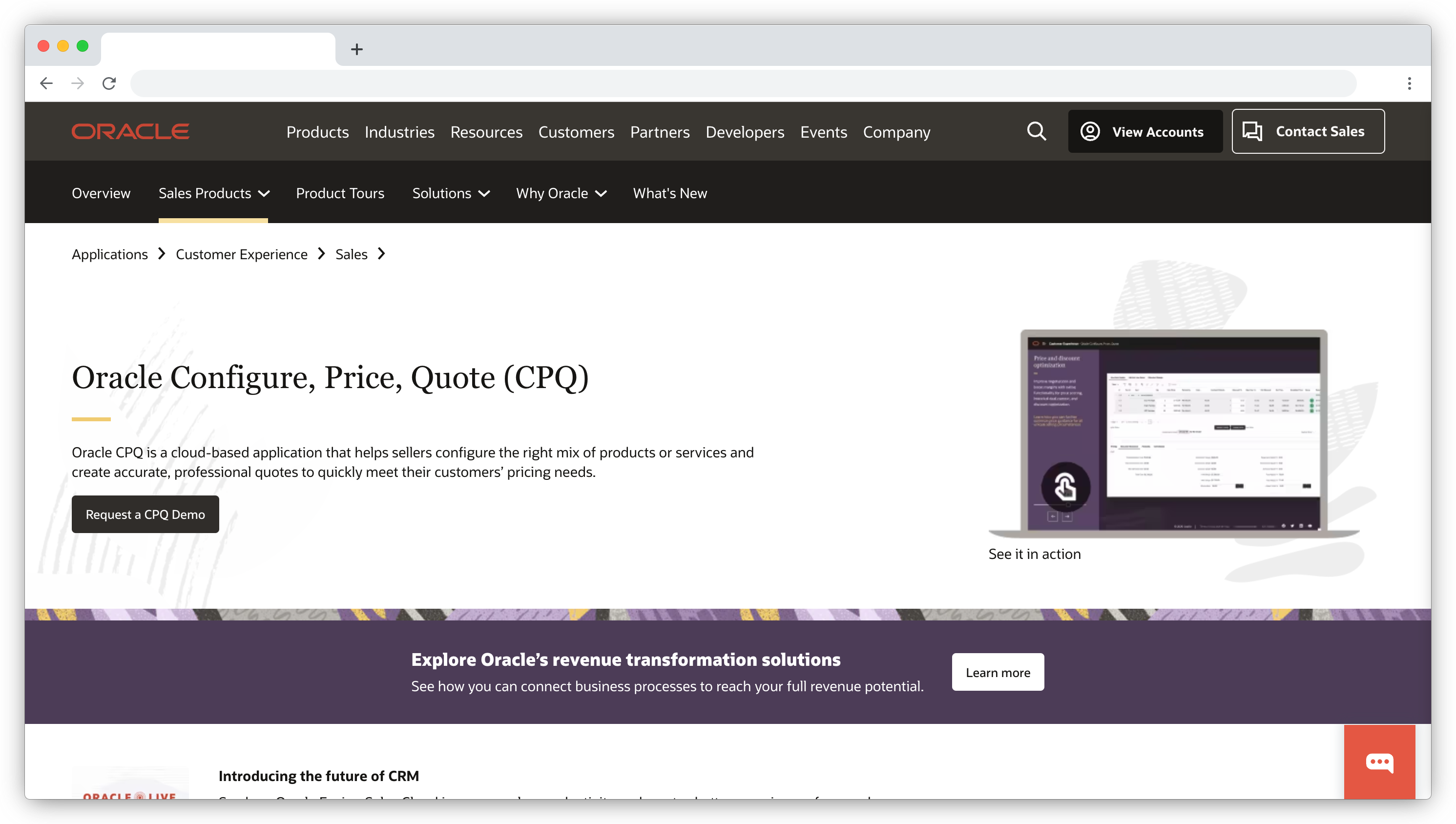Open the Developers menu
The image size is (1456, 824).
[x=745, y=132]
